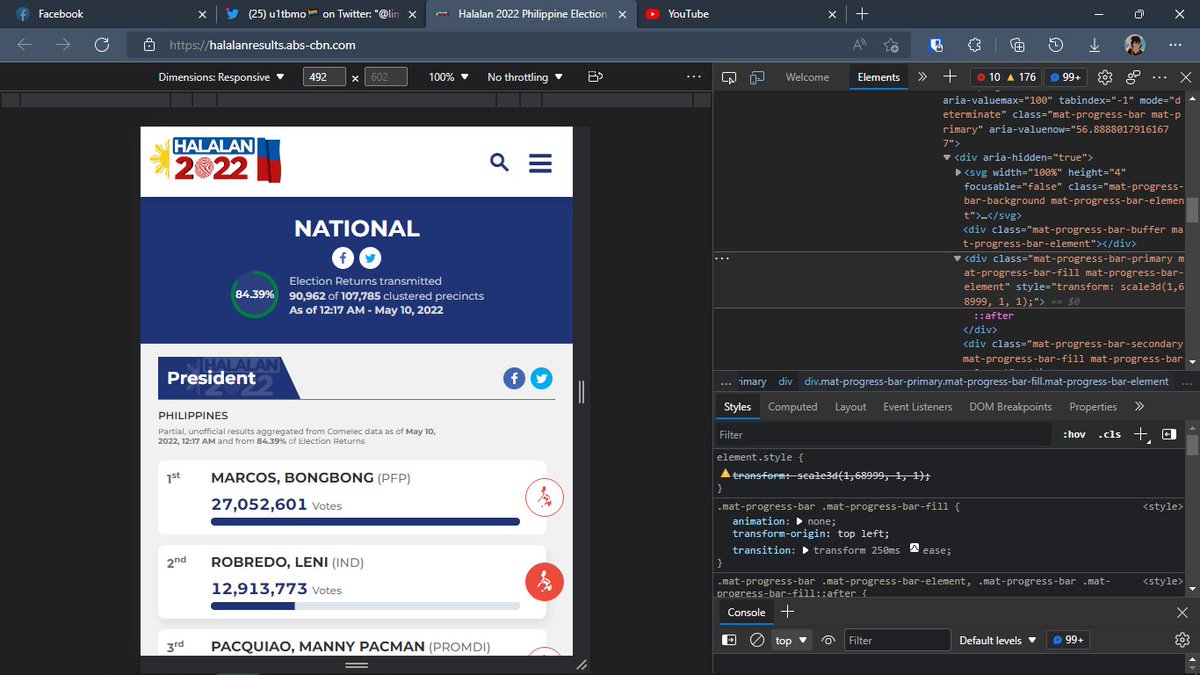This screenshot has width=1200, height=675.
Task: Share National results on Twitter
Action: [x=370, y=258]
